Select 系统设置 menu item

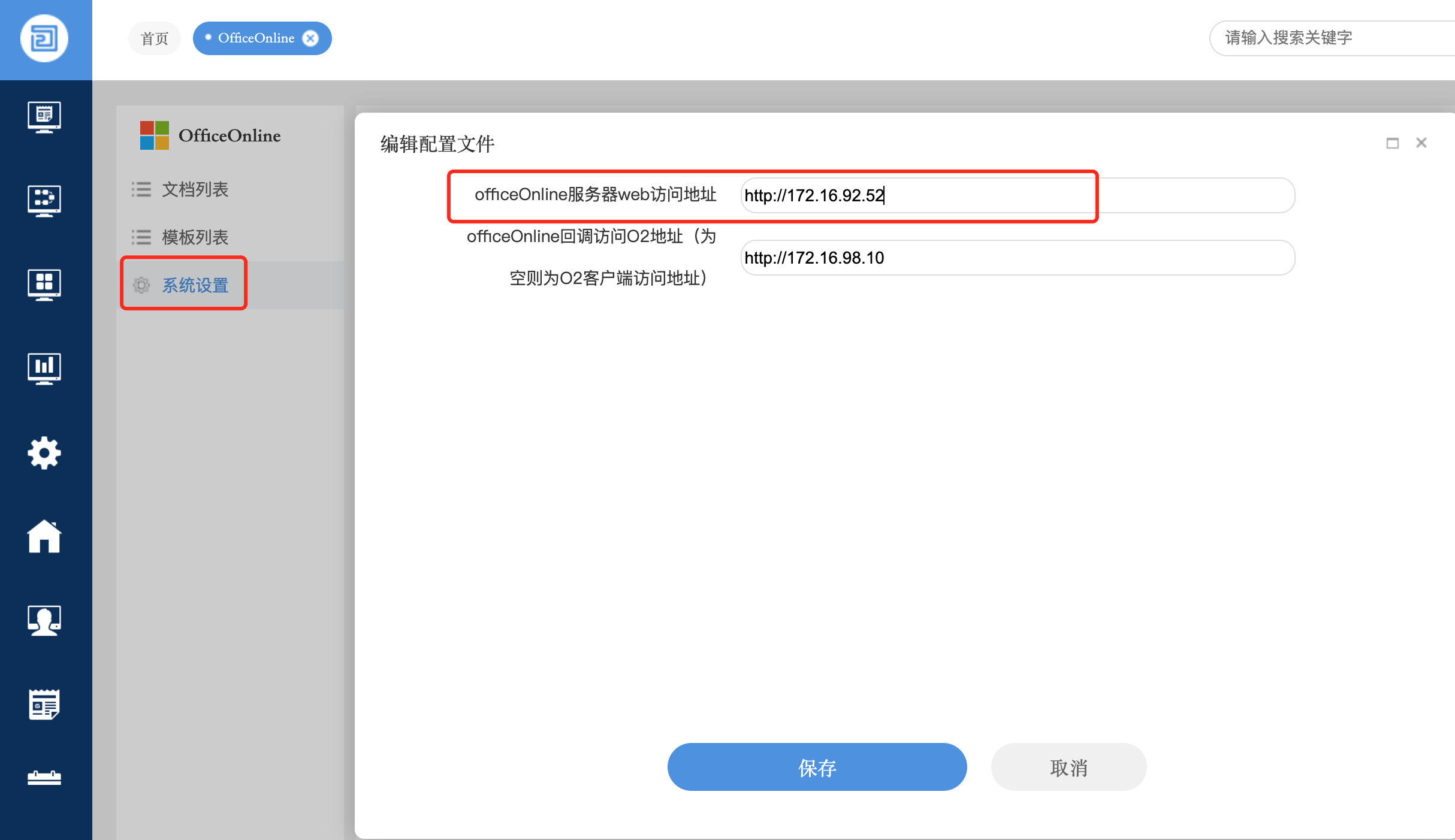pyautogui.click(x=195, y=285)
